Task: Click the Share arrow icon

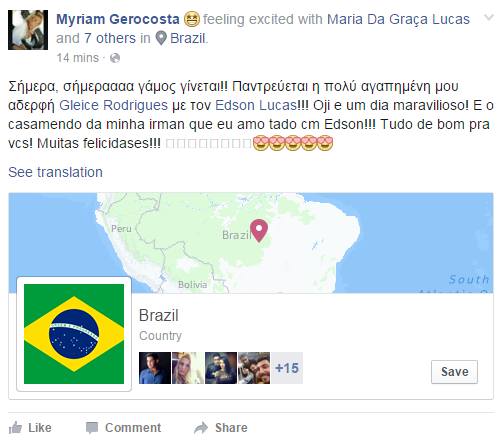Action: (201, 428)
